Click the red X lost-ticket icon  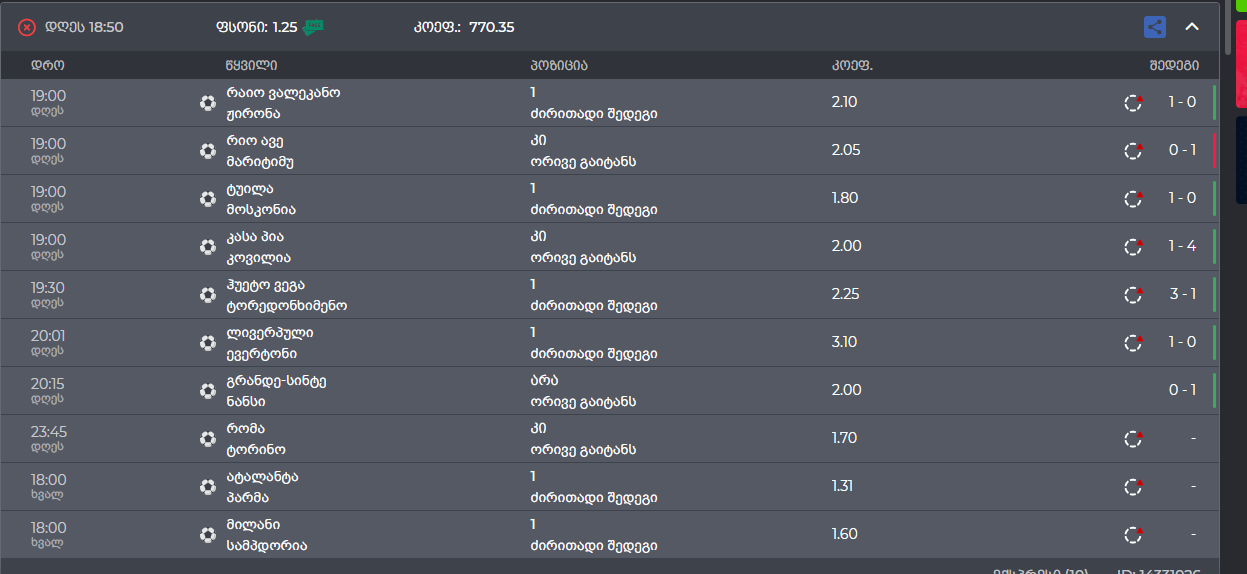tap(27, 28)
